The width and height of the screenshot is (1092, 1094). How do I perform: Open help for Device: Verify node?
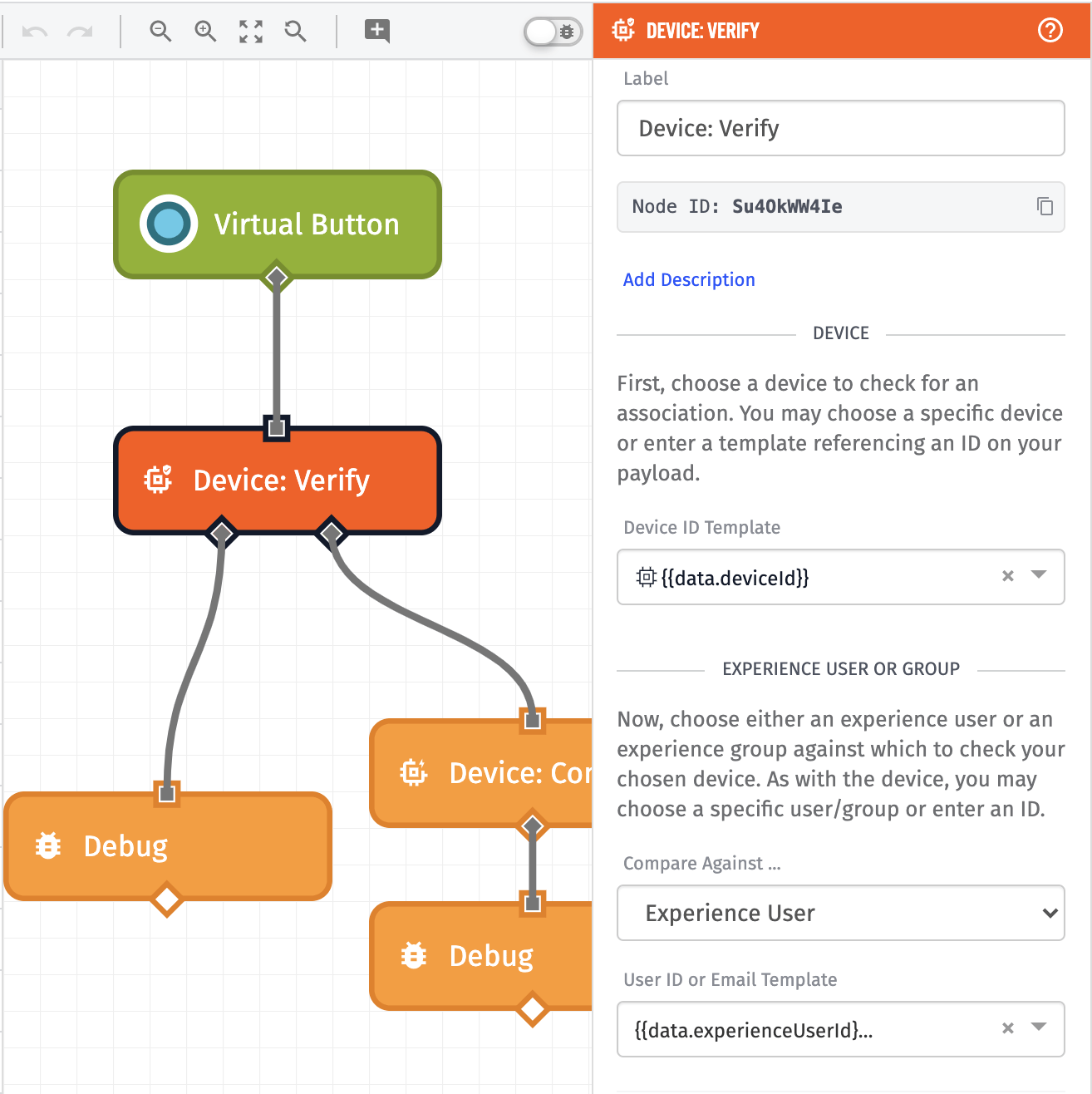[1050, 31]
